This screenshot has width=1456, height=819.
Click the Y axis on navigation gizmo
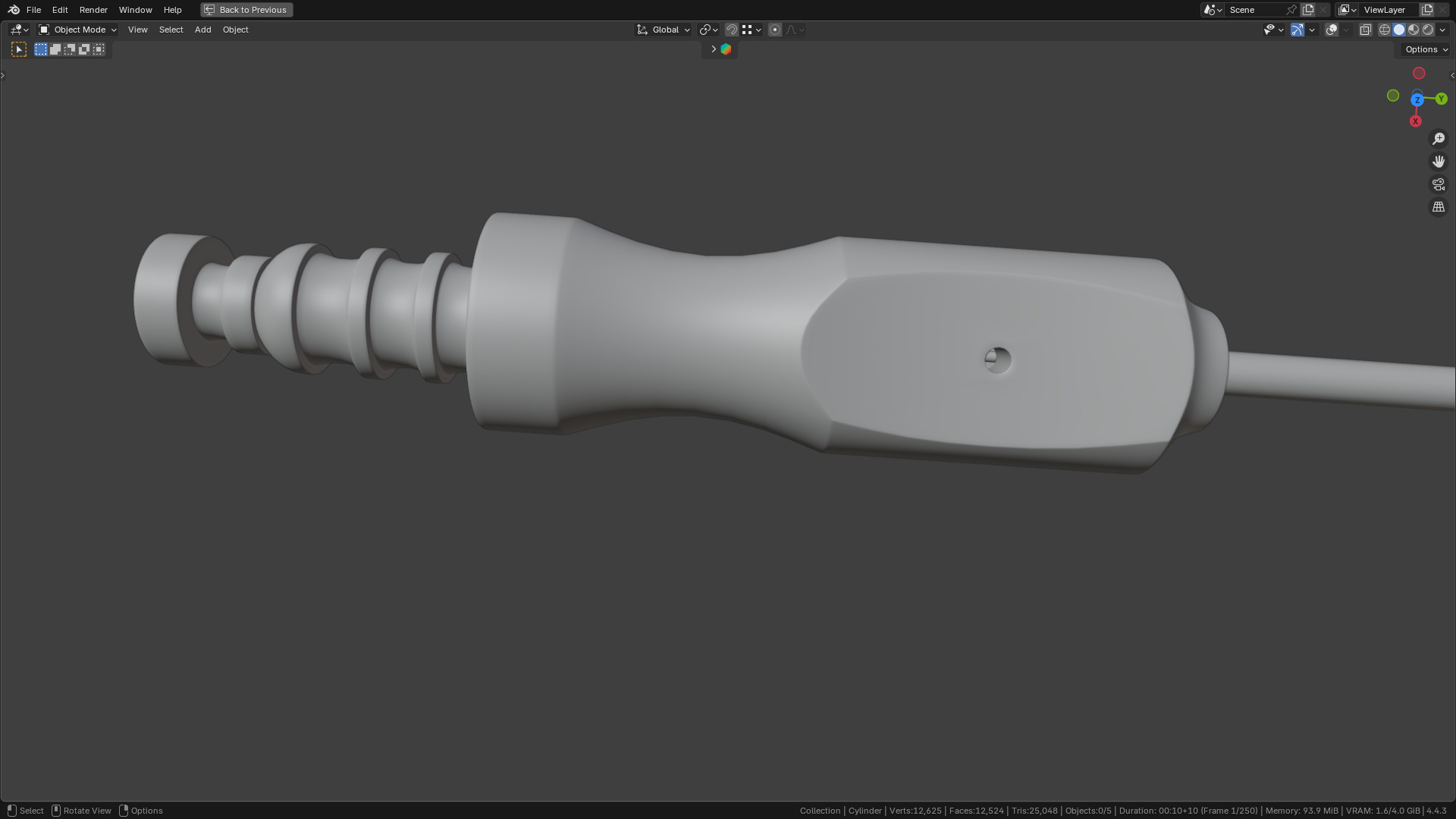click(x=1441, y=99)
